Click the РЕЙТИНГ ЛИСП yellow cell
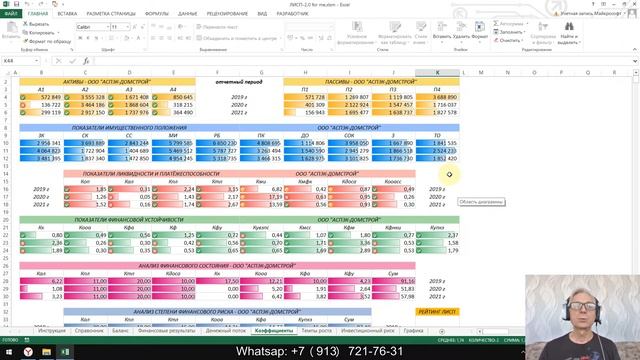 pos(437,312)
